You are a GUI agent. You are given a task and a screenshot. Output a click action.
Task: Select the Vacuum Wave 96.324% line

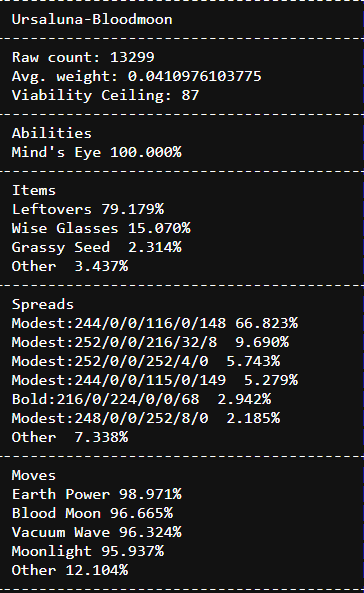(96, 532)
